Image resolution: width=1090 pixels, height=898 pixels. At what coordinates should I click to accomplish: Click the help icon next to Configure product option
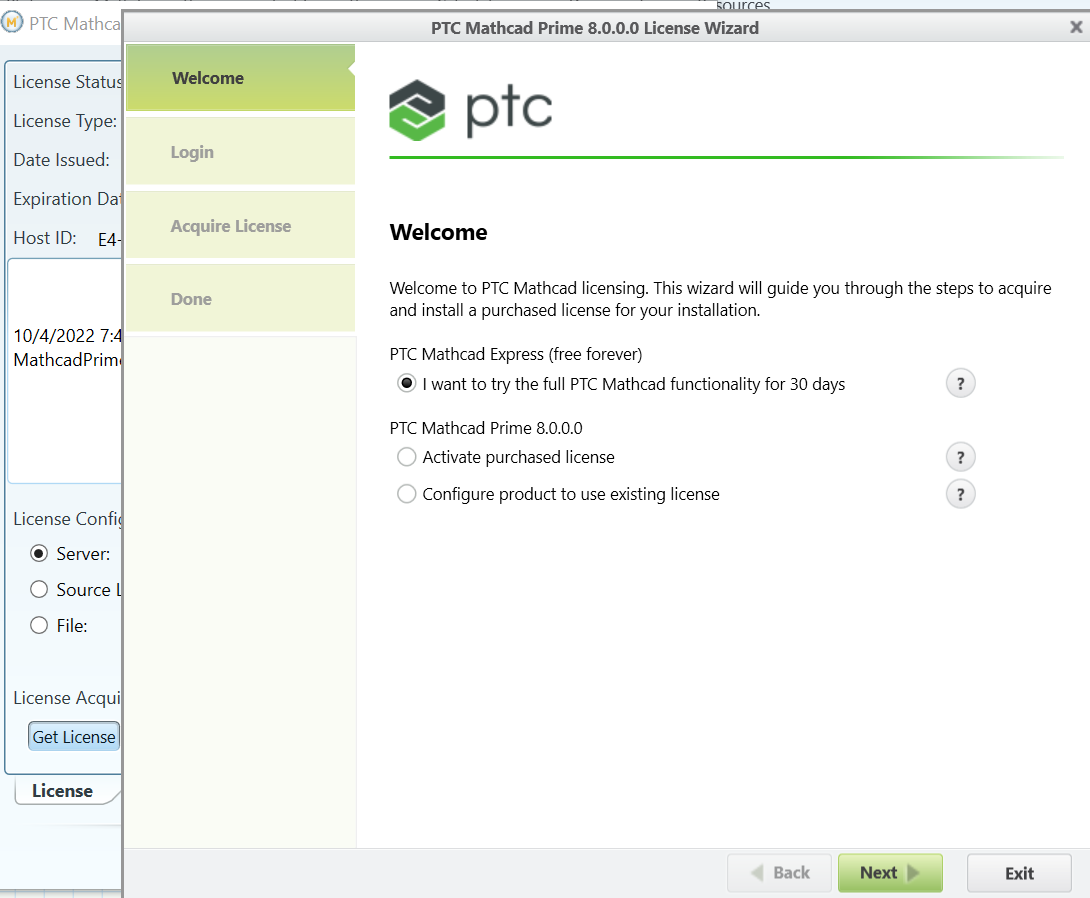click(x=960, y=493)
